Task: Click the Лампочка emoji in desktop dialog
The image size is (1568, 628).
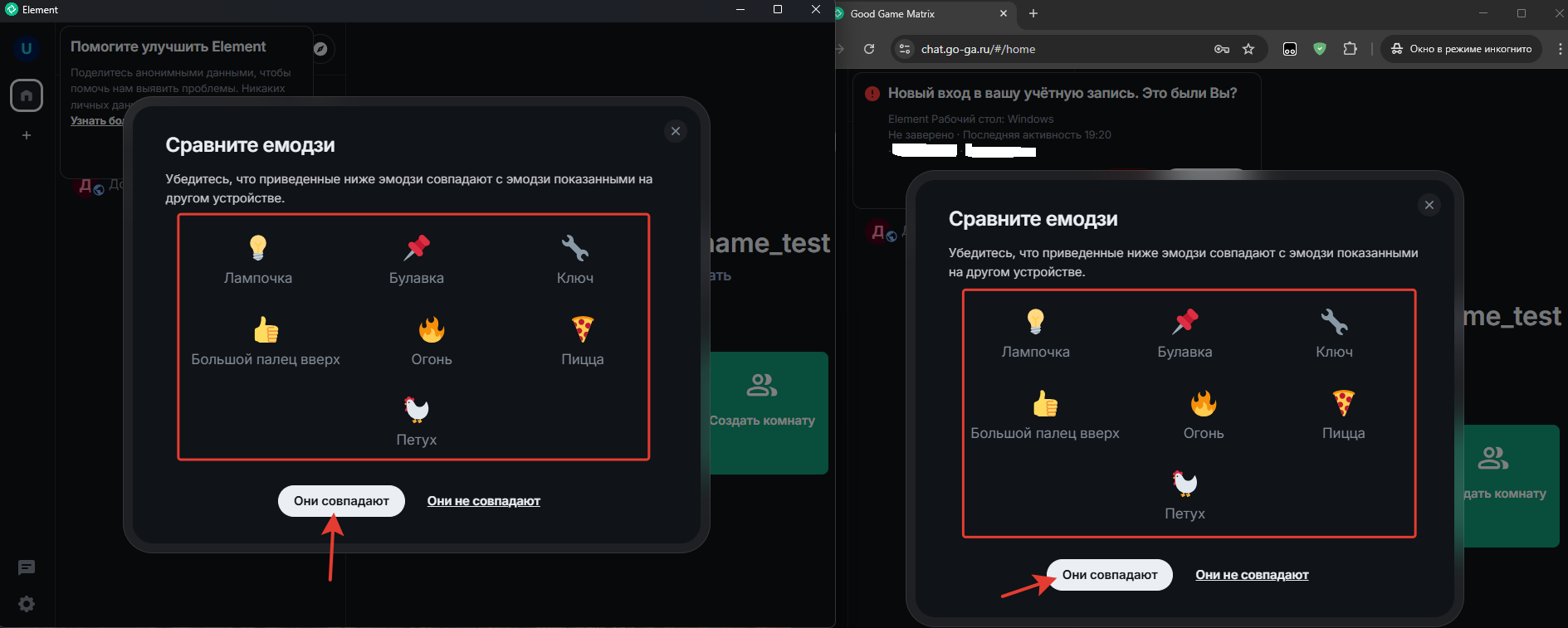Action: click(x=258, y=247)
